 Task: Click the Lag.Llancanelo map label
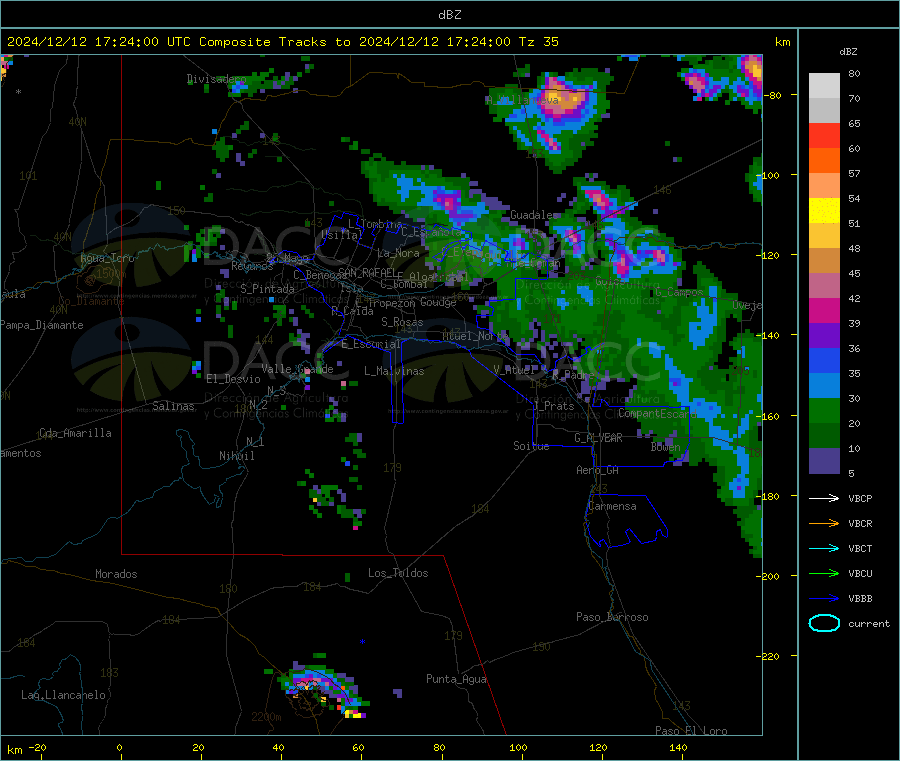[63, 695]
